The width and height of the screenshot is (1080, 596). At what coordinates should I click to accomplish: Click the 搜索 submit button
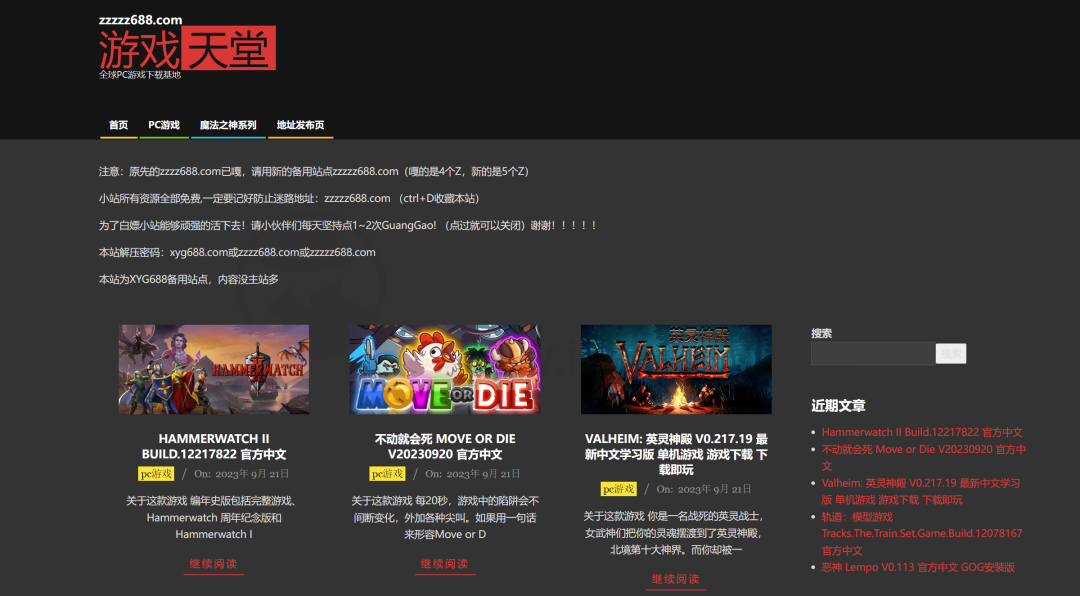coord(951,353)
